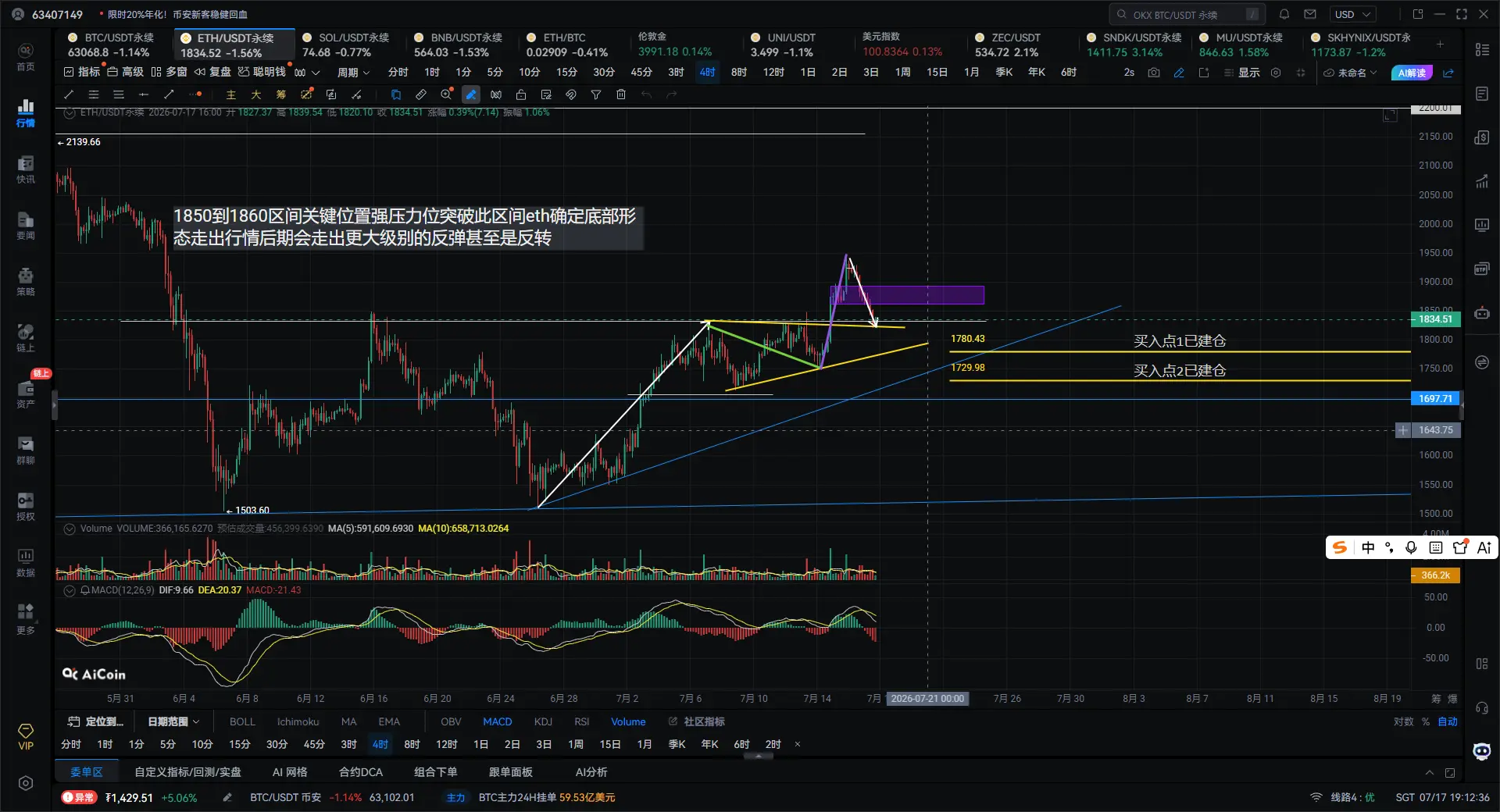Viewport: 1500px width, 812px height.
Task: Toggle the RSI indicator
Action: pos(582,721)
